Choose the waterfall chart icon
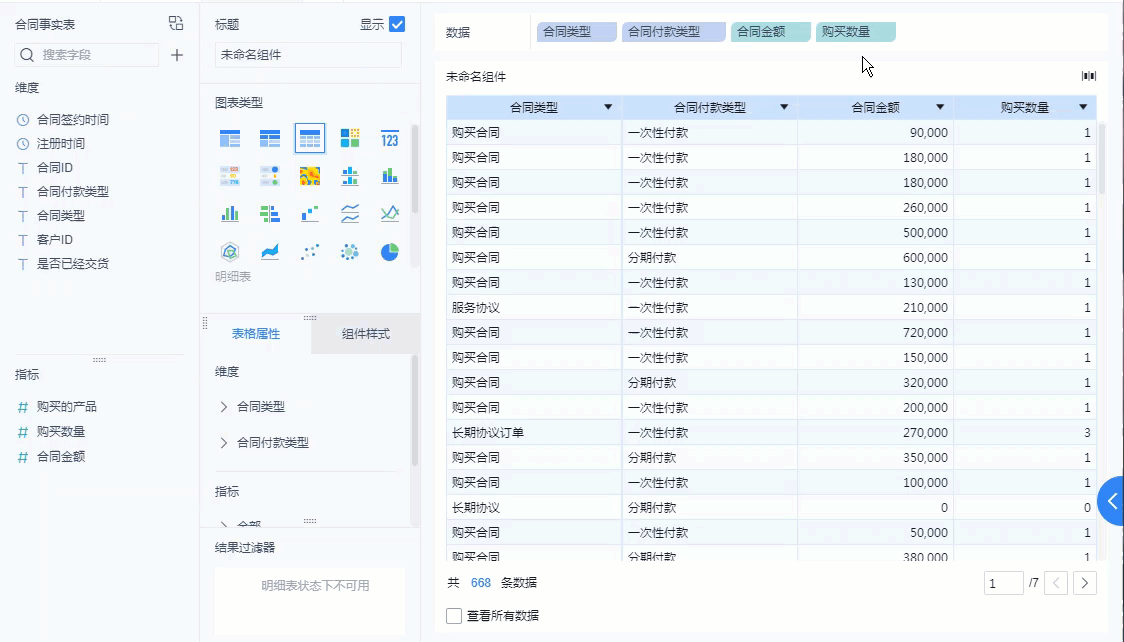Viewport: 1124px width, 642px height. coord(310,214)
